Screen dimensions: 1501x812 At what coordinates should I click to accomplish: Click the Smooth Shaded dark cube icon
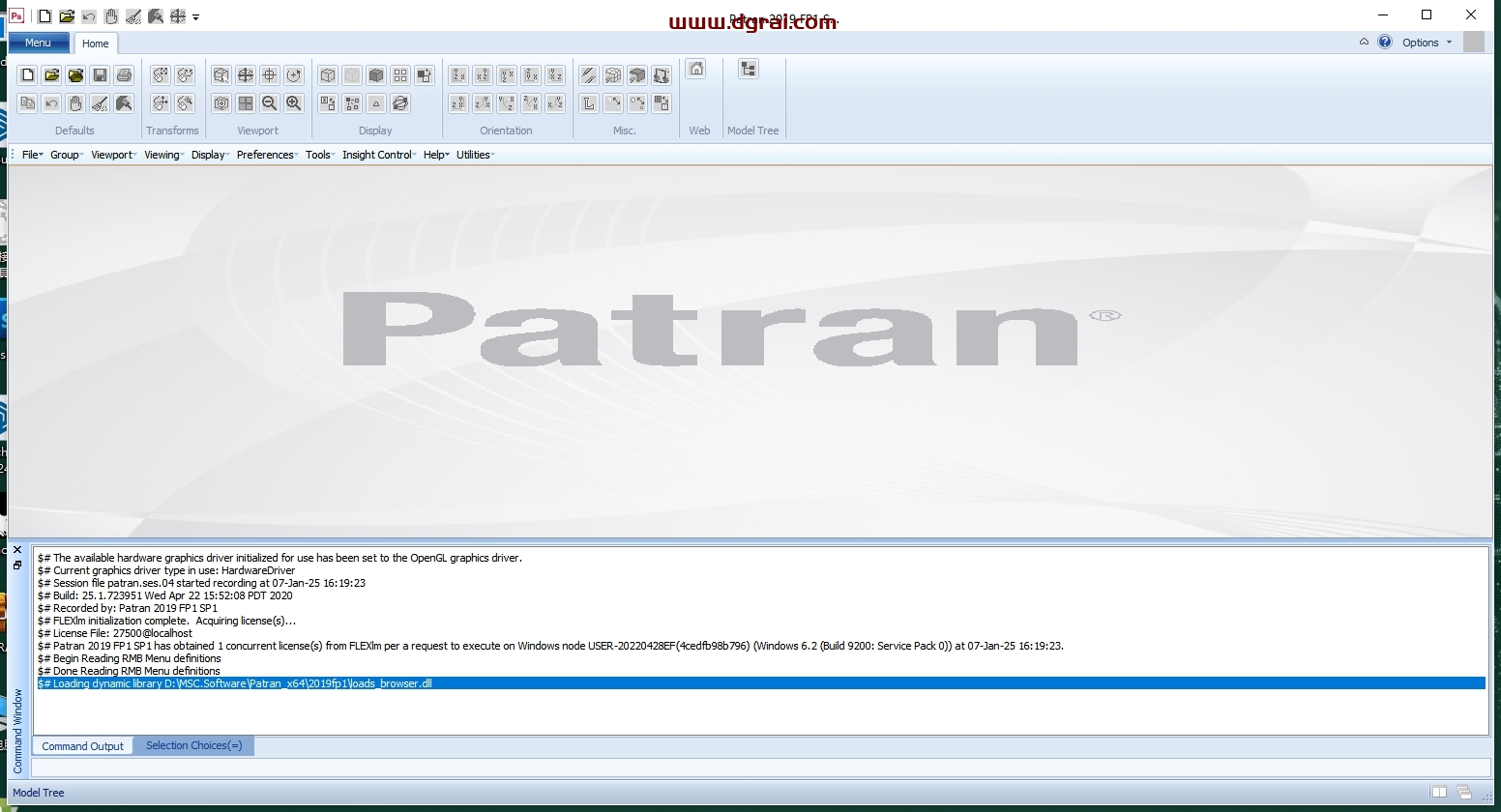pos(376,75)
